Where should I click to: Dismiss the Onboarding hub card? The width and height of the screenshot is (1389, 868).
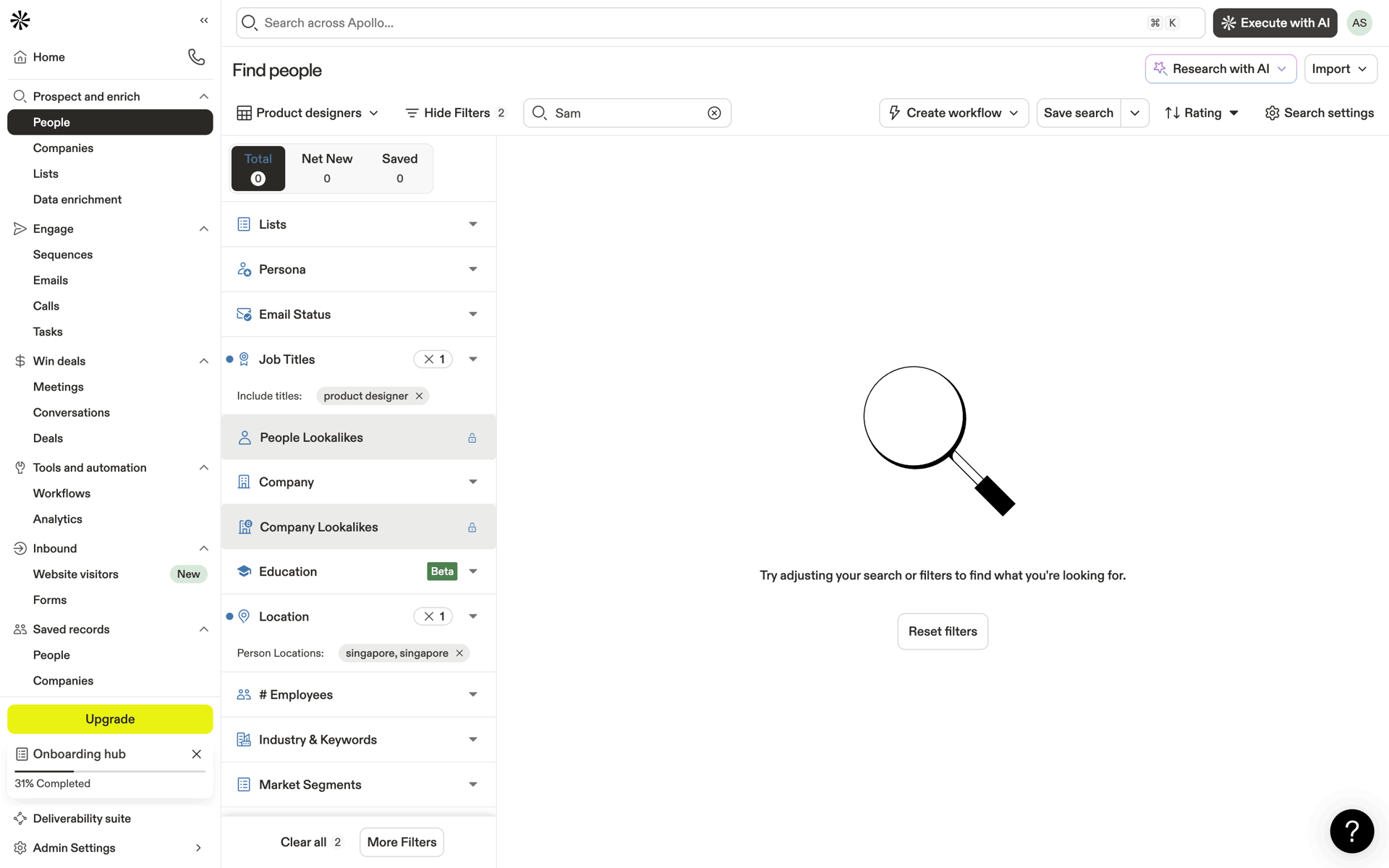pos(196,754)
